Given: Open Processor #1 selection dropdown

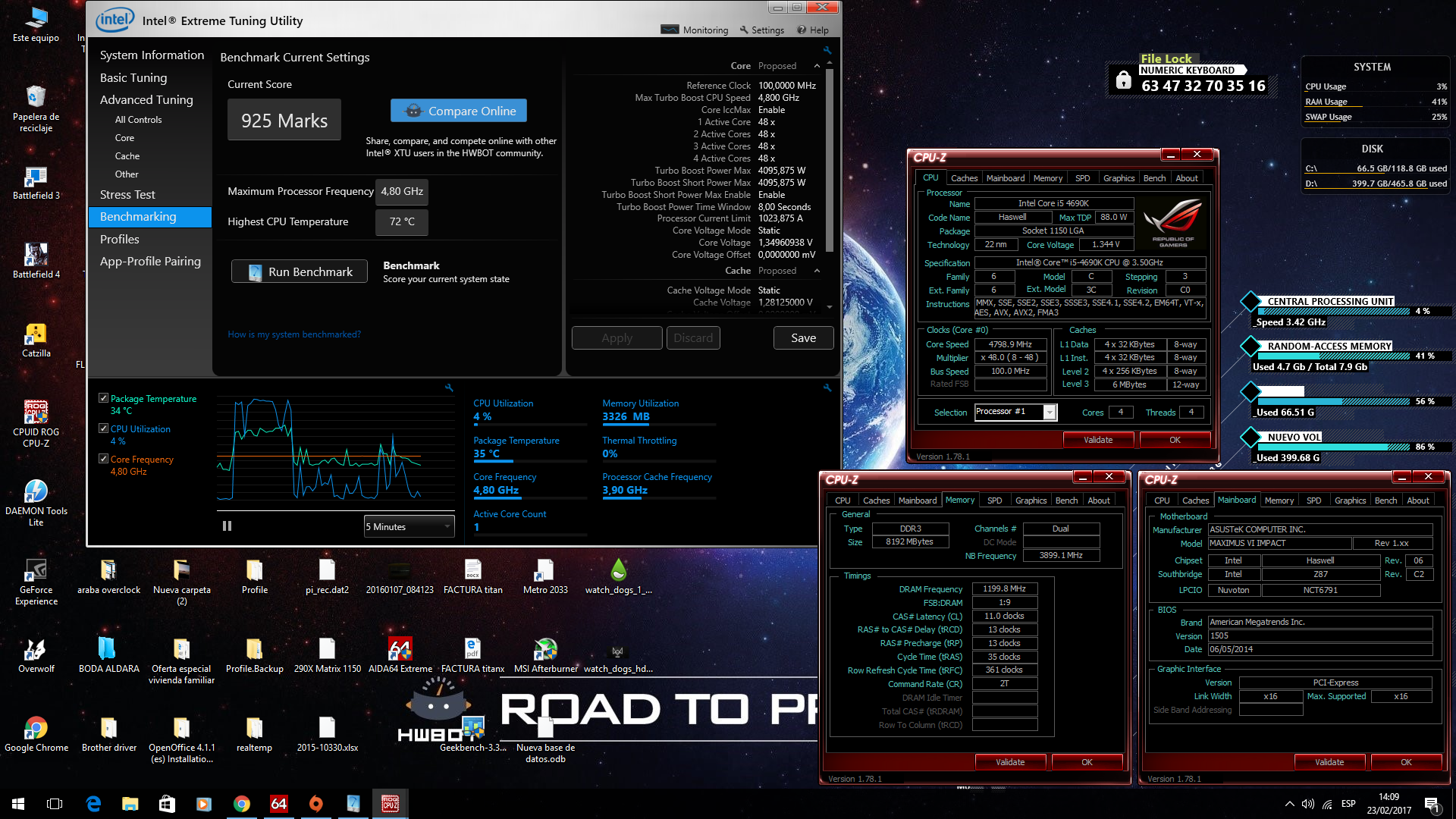Looking at the screenshot, I should click(1015, 412).
